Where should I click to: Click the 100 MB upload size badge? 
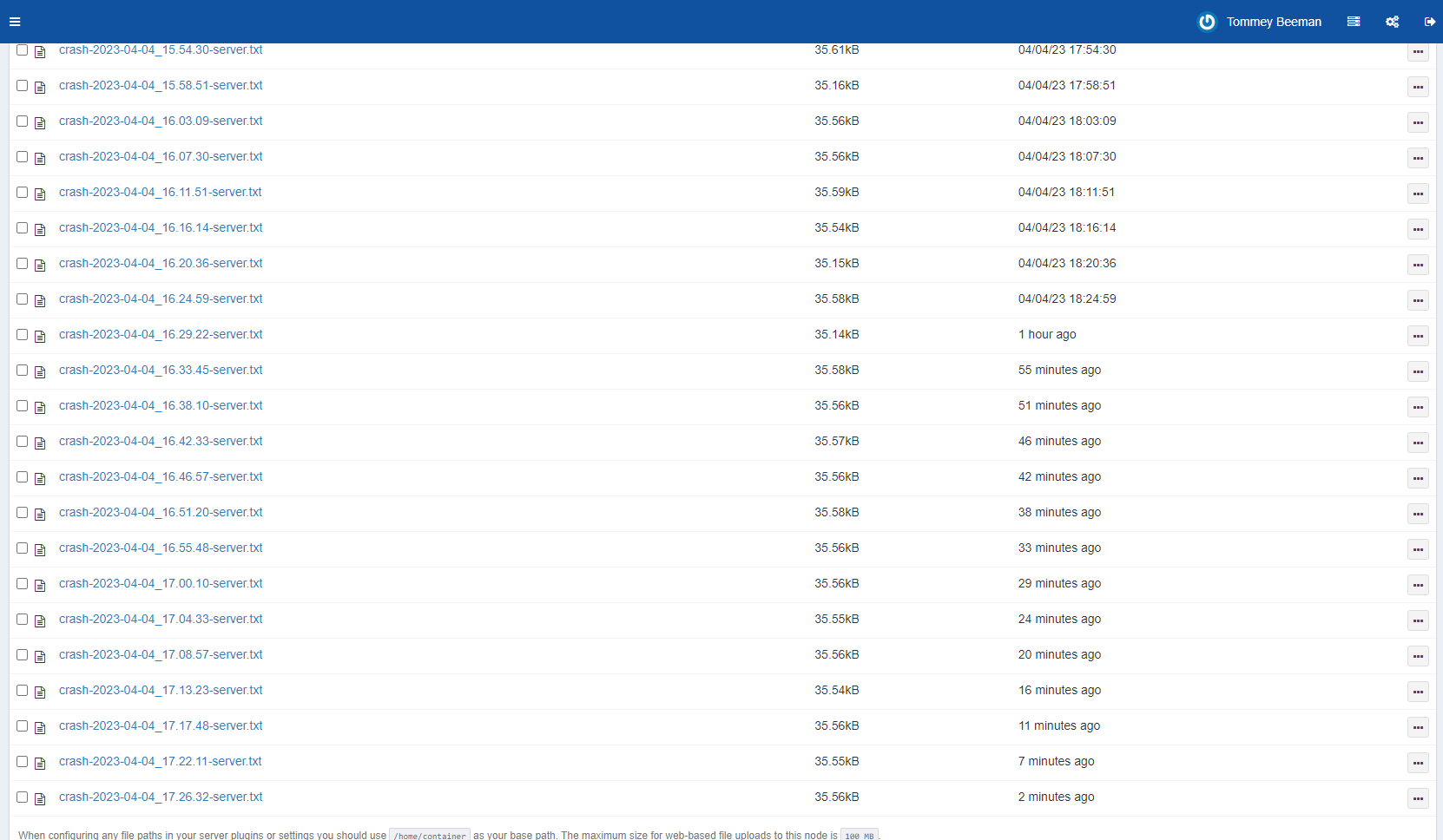point(859,835)
